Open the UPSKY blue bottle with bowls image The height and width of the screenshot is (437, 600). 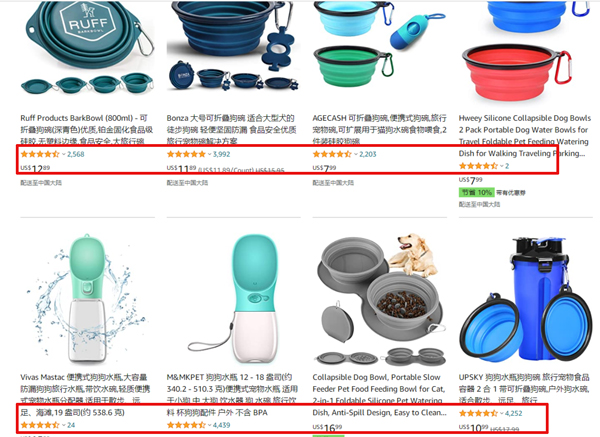(525, 299)
